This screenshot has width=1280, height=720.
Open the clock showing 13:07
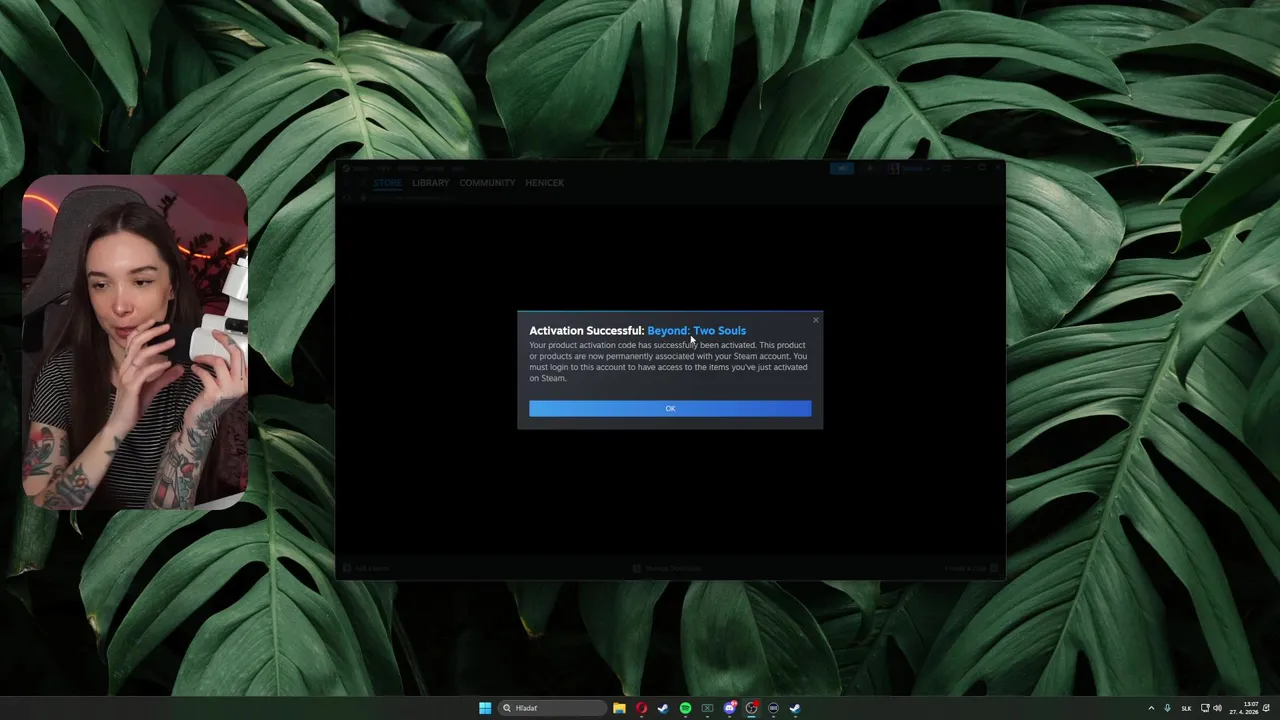(1244, 708)
